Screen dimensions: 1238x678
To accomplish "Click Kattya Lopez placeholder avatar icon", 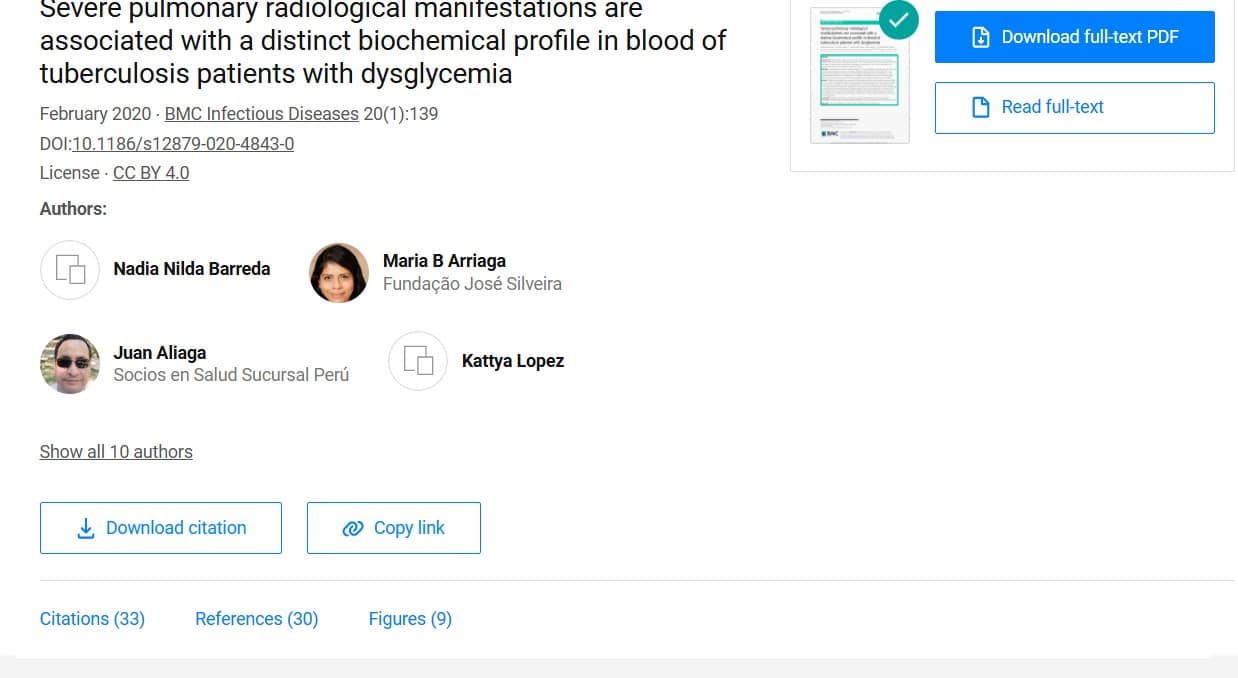I will tap(418, 361).
